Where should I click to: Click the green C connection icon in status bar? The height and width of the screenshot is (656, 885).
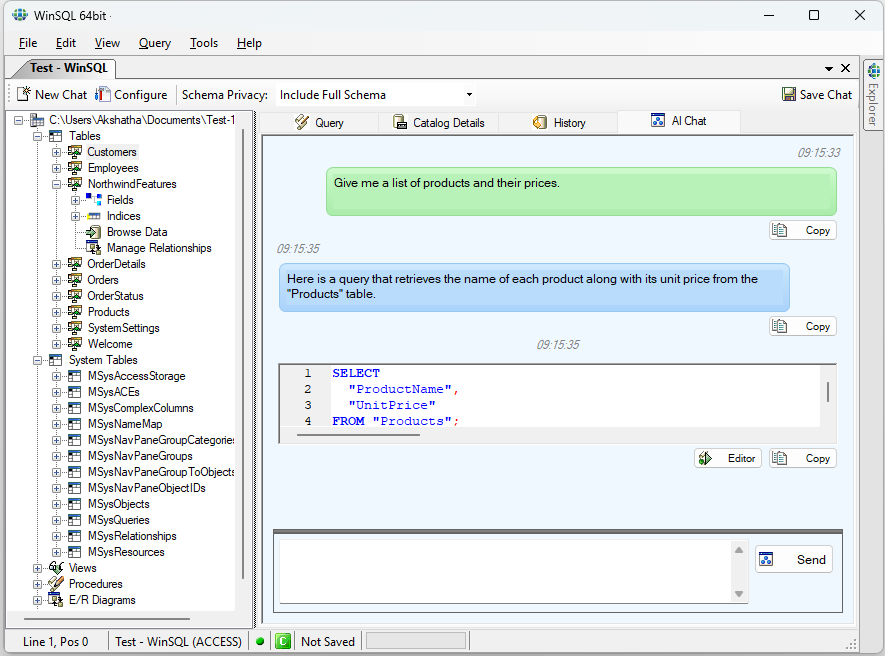point(281,640)
